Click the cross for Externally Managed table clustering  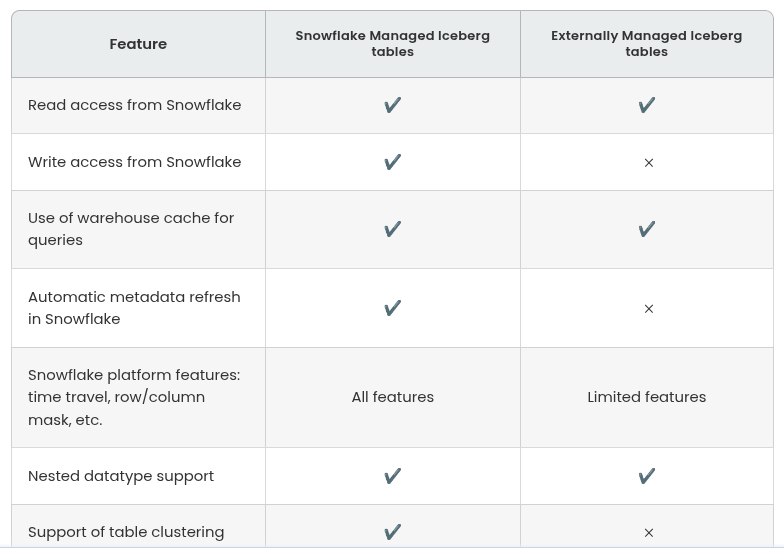pos(648,533)
